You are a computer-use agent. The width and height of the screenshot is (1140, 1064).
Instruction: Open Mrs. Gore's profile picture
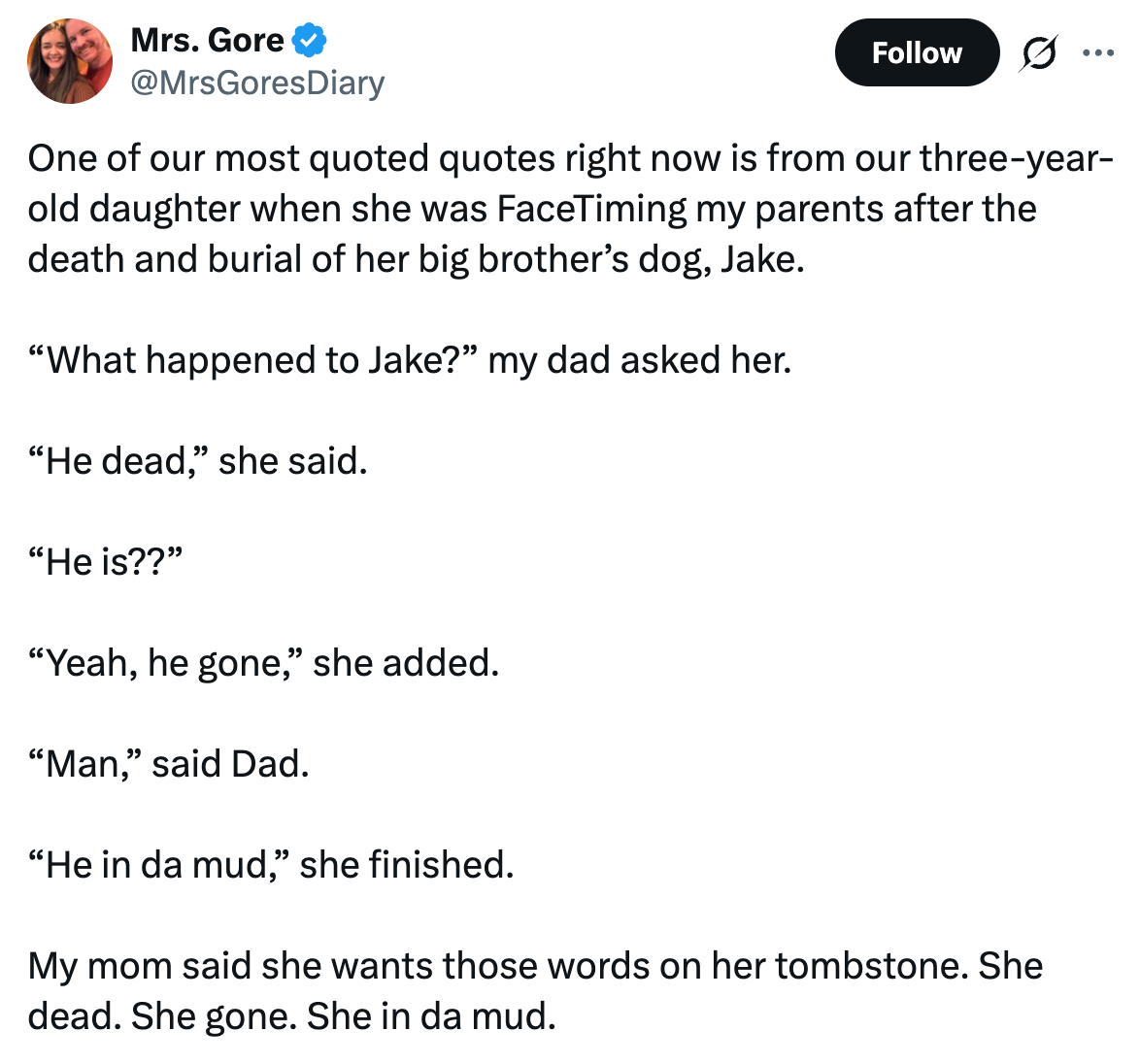tap(70, 60)
